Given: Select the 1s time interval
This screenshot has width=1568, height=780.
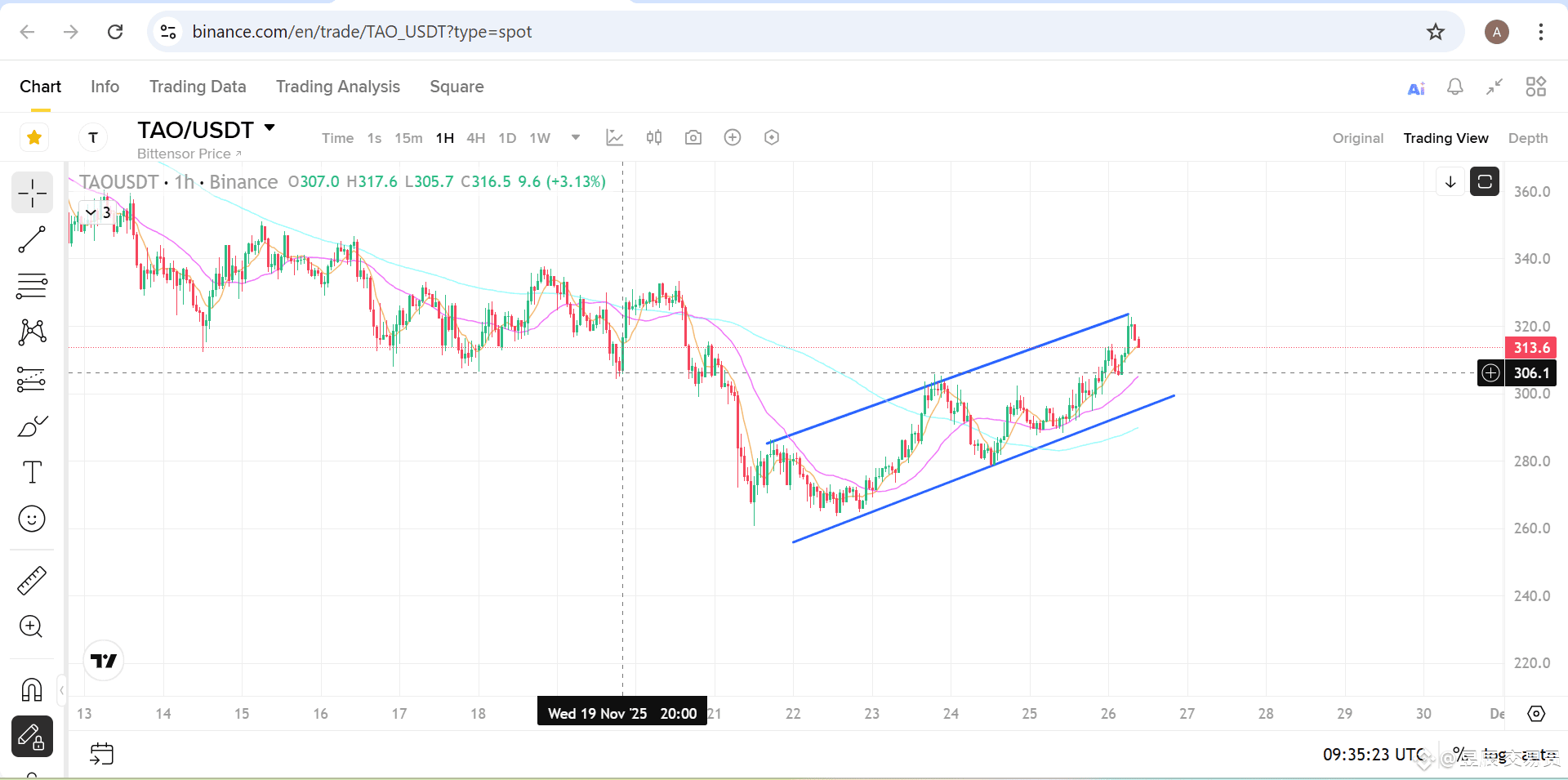Looking at the screenshot, I should pyautogui.click(x=374, y=138).
